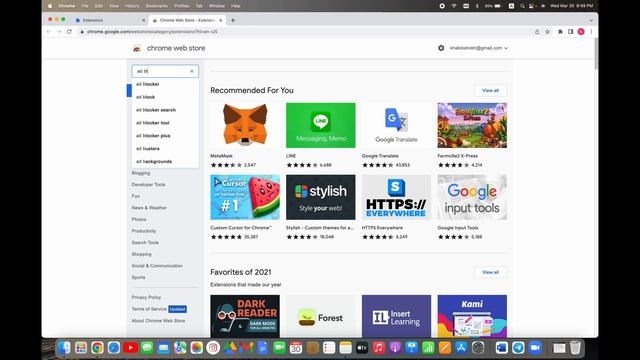Open the Privacy Policy link

coord(146,297)
